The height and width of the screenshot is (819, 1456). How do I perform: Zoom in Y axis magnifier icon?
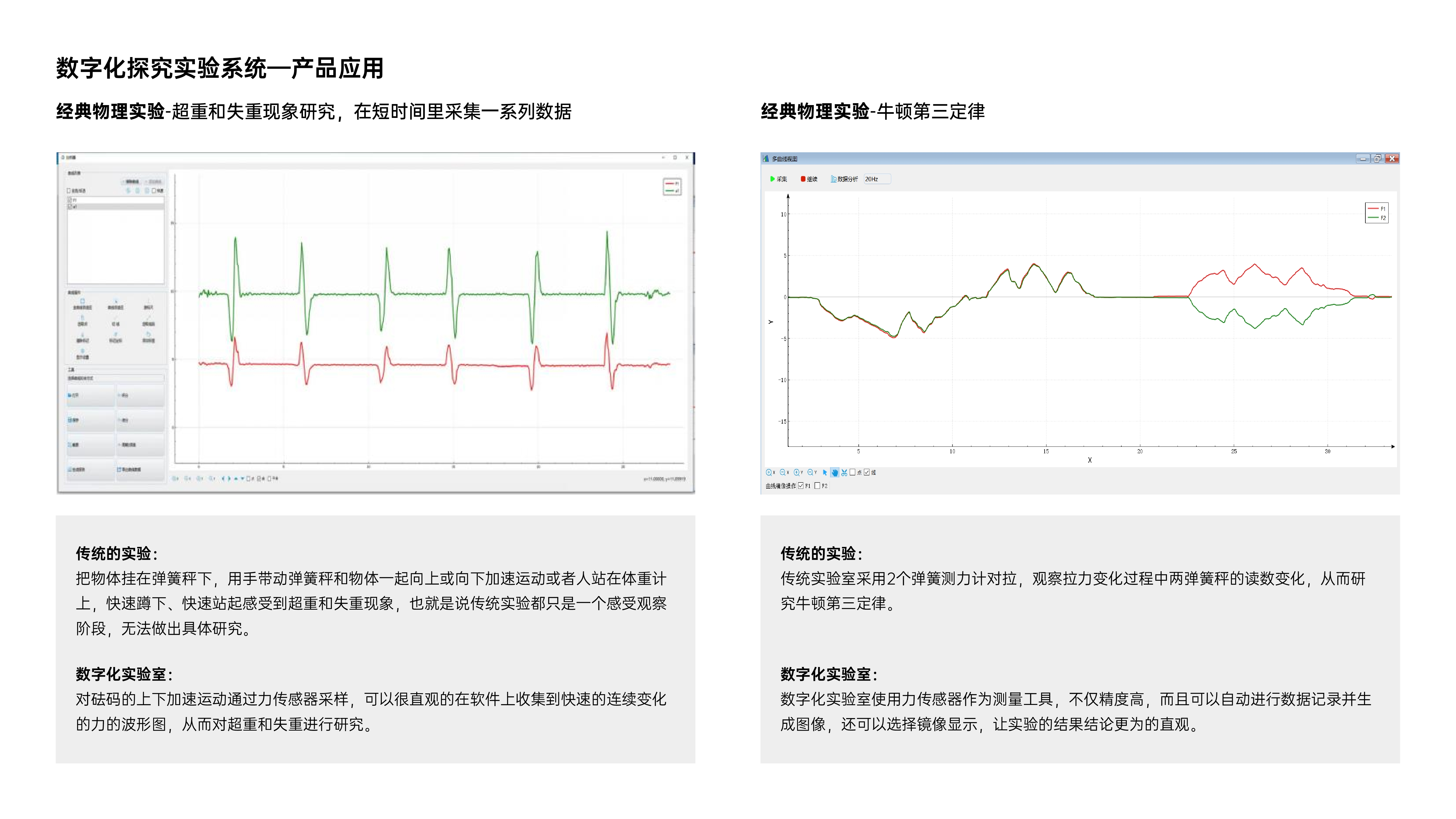[x=797, y=472]
